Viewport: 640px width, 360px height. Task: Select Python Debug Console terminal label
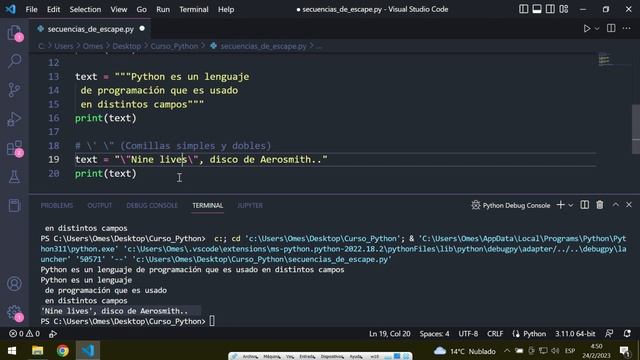511,205
